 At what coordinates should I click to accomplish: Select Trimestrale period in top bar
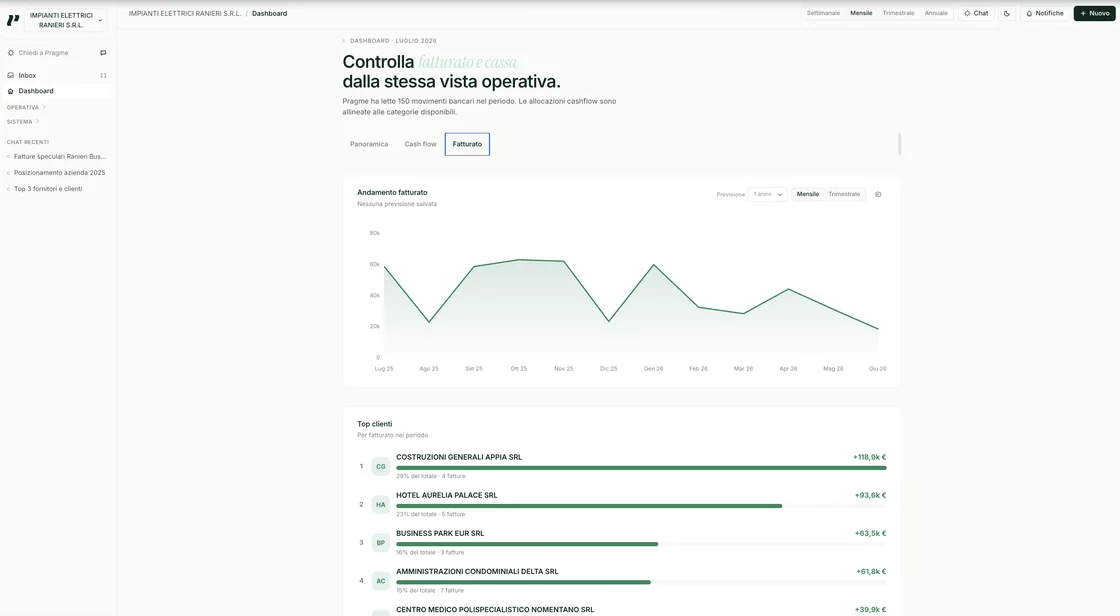tap(898, 14)
